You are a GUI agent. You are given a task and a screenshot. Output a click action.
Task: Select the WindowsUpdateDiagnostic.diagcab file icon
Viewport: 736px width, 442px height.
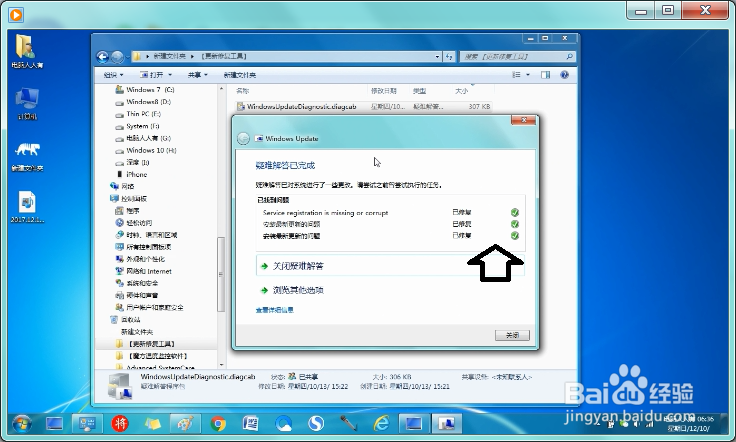coord(241,107)
